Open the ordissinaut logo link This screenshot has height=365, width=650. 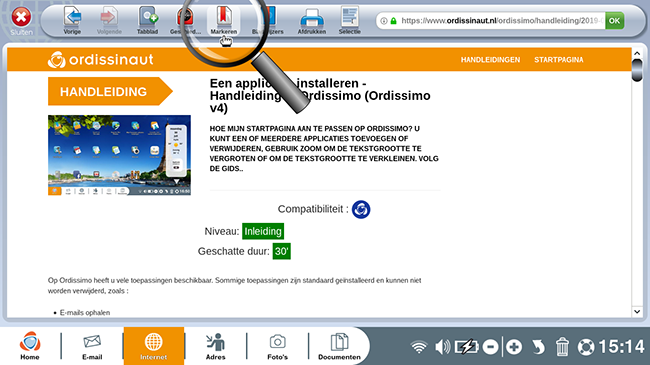point(101,60)
